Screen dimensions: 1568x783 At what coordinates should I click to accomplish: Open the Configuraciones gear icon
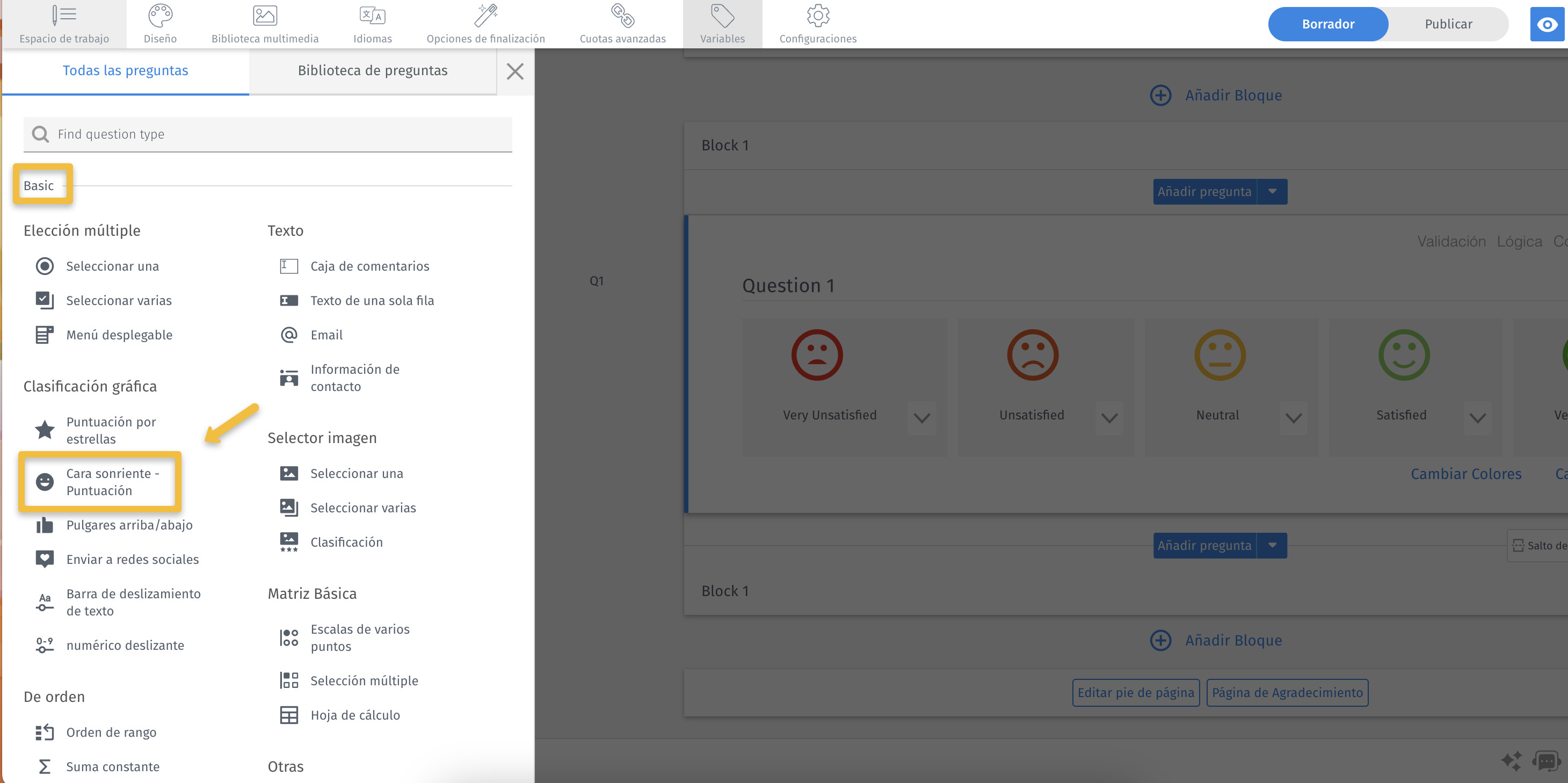click(817, 17)
